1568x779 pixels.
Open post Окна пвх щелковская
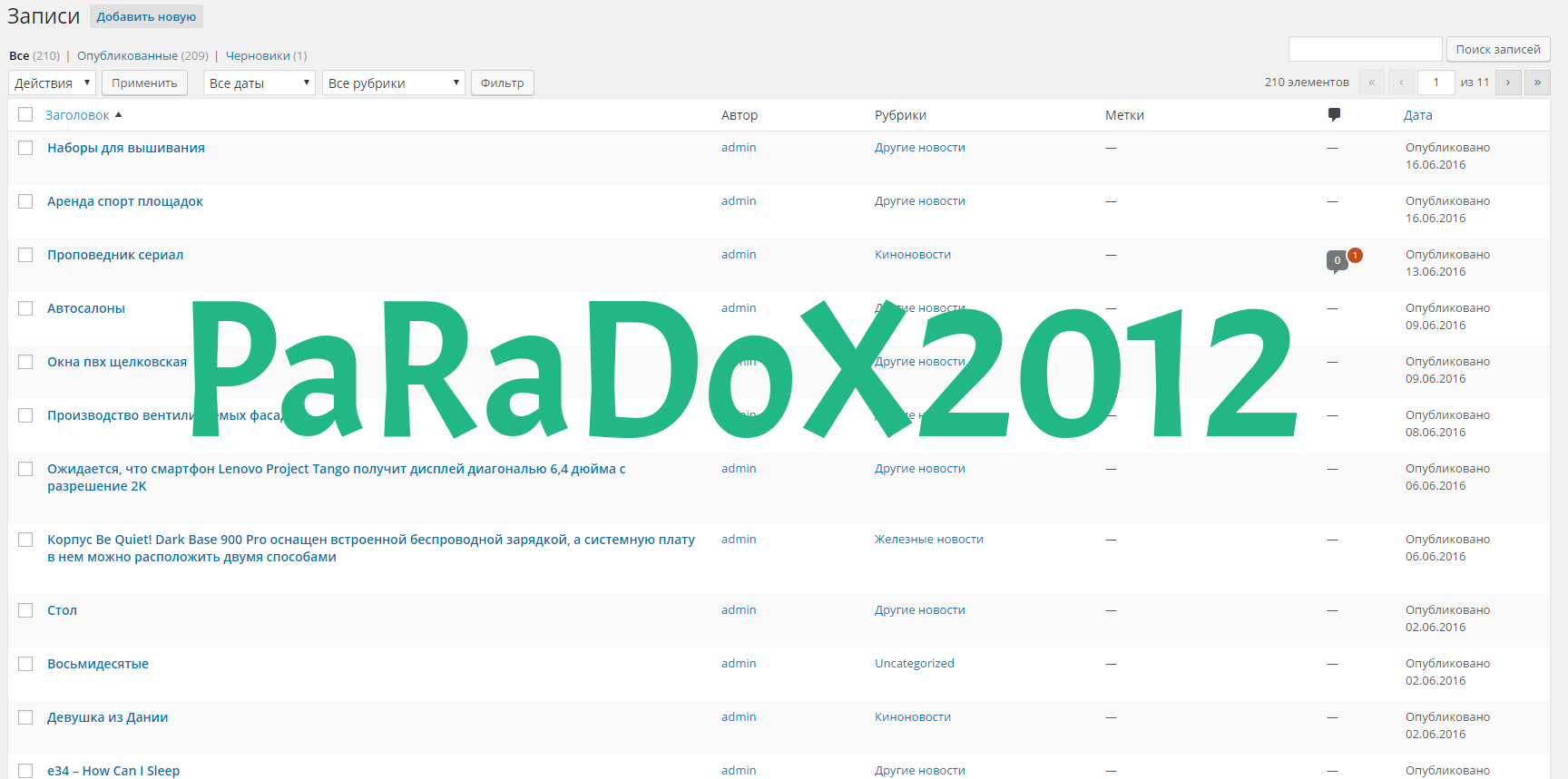coord(117,362)
